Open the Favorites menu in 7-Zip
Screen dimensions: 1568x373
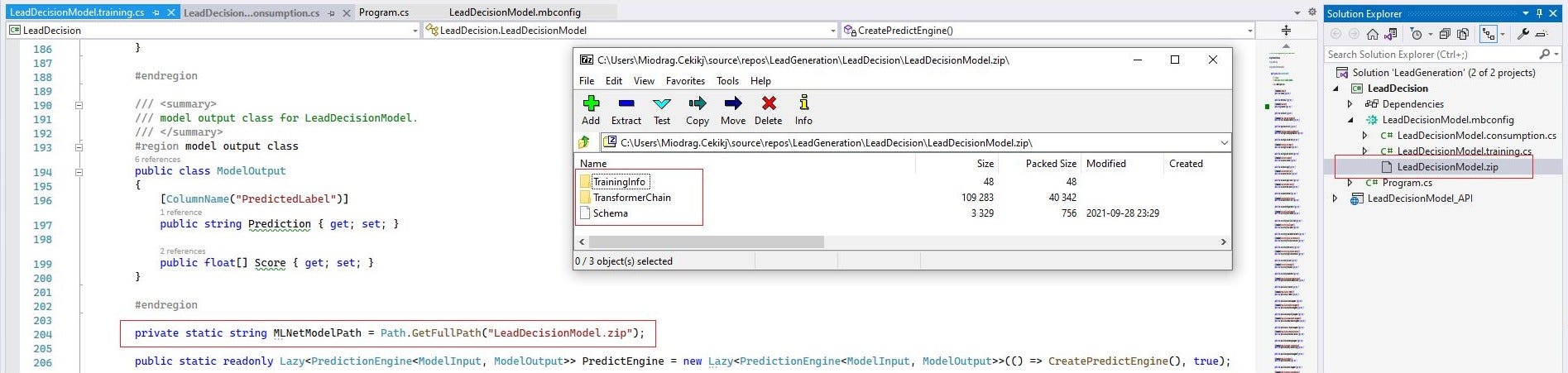(x=685, y=80)
